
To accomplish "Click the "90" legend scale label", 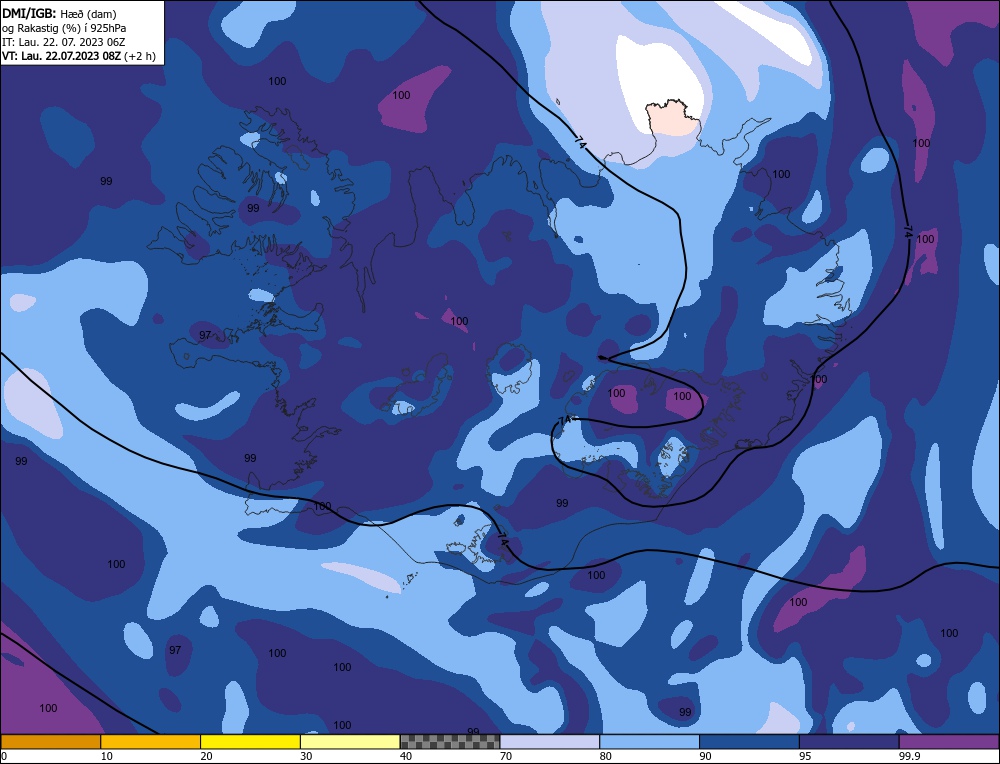I will tap(705, 756).
